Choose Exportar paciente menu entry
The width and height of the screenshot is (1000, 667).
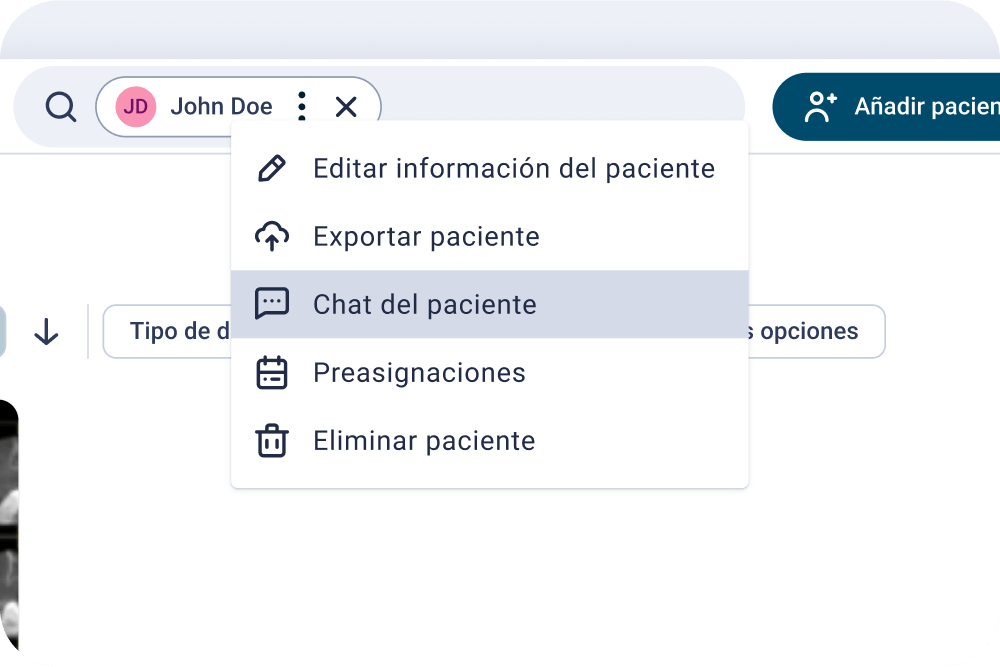click(x=490, y=237)
